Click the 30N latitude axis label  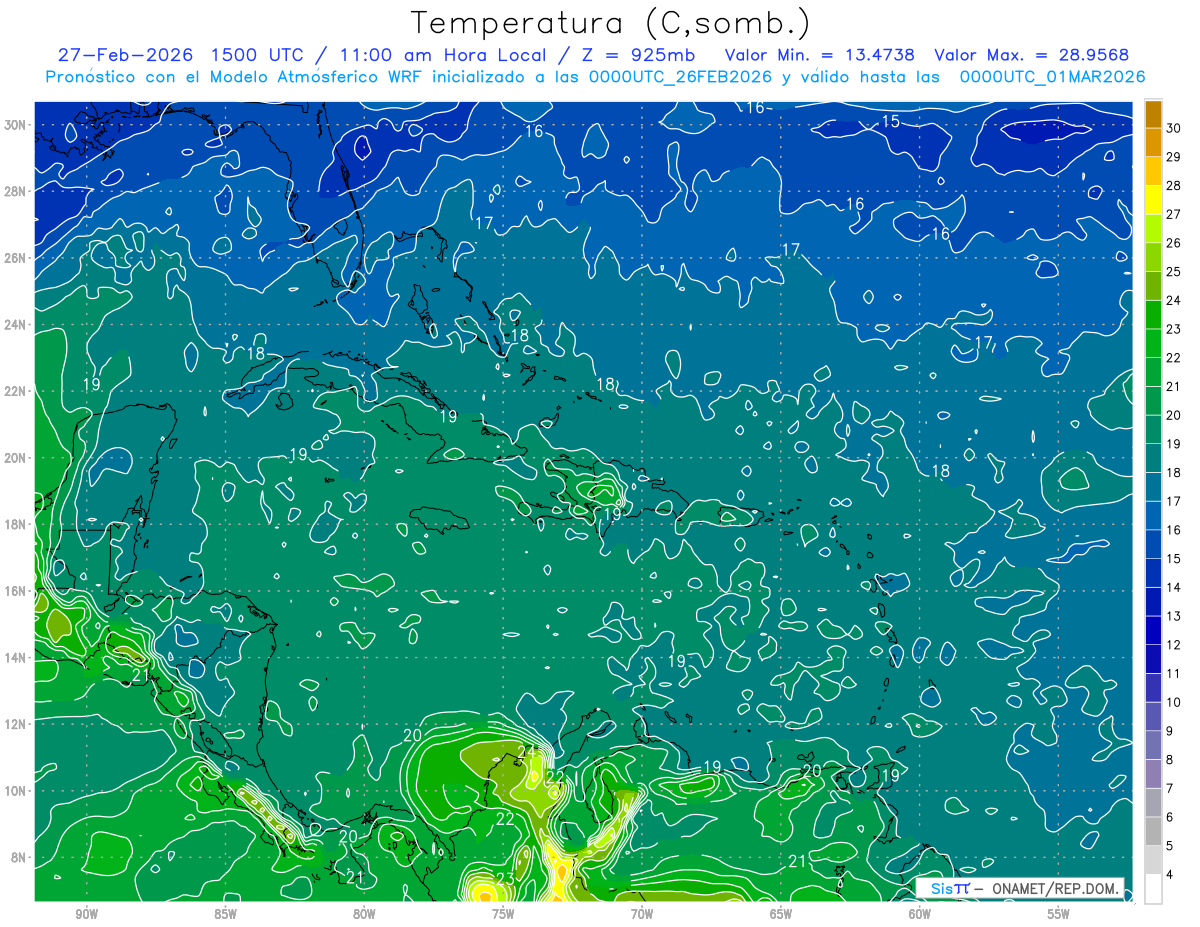(x=17, y=125)
